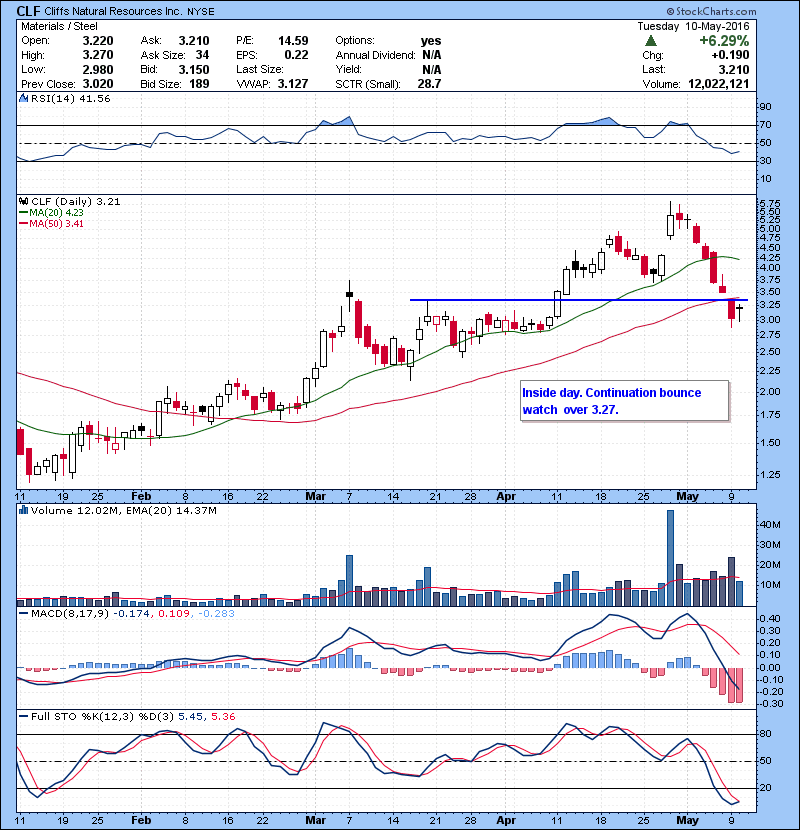Click the RSI line-chart icon beside RSI(14)
Screen dimensions: 800x830
point(23,98)
